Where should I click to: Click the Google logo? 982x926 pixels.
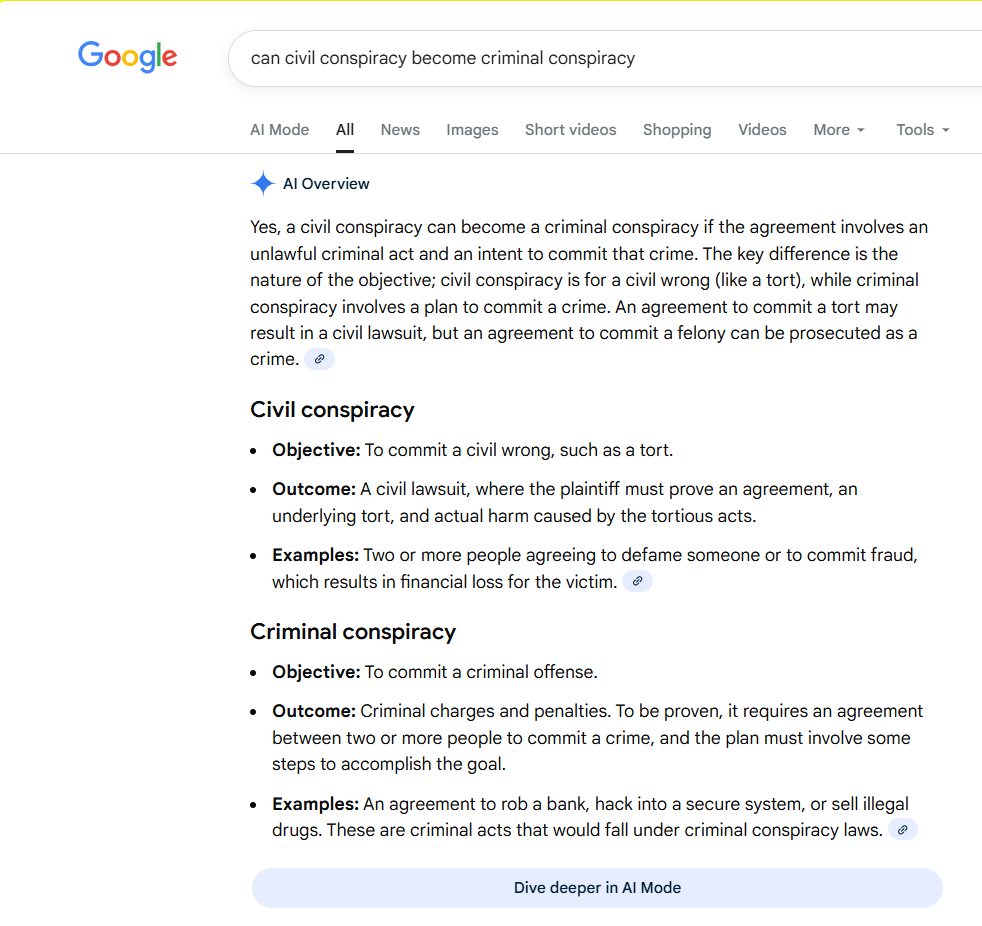click(x=127, y=57)
